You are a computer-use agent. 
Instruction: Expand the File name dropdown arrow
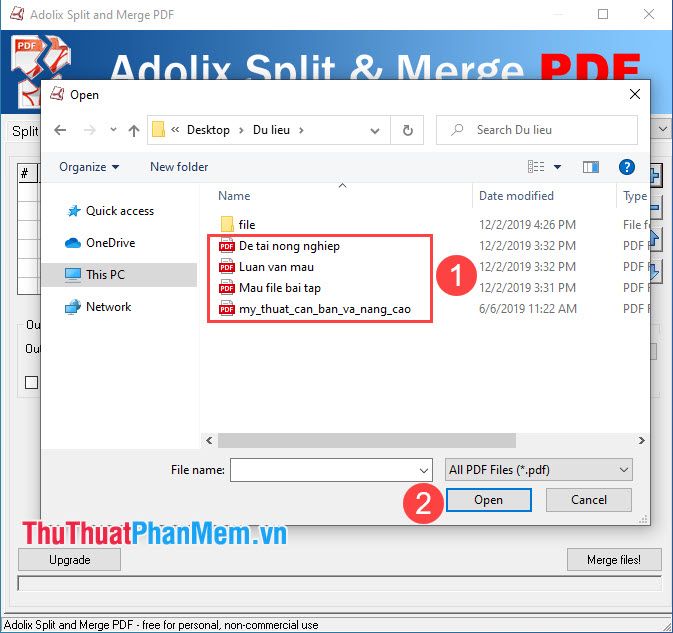[424, 470]
